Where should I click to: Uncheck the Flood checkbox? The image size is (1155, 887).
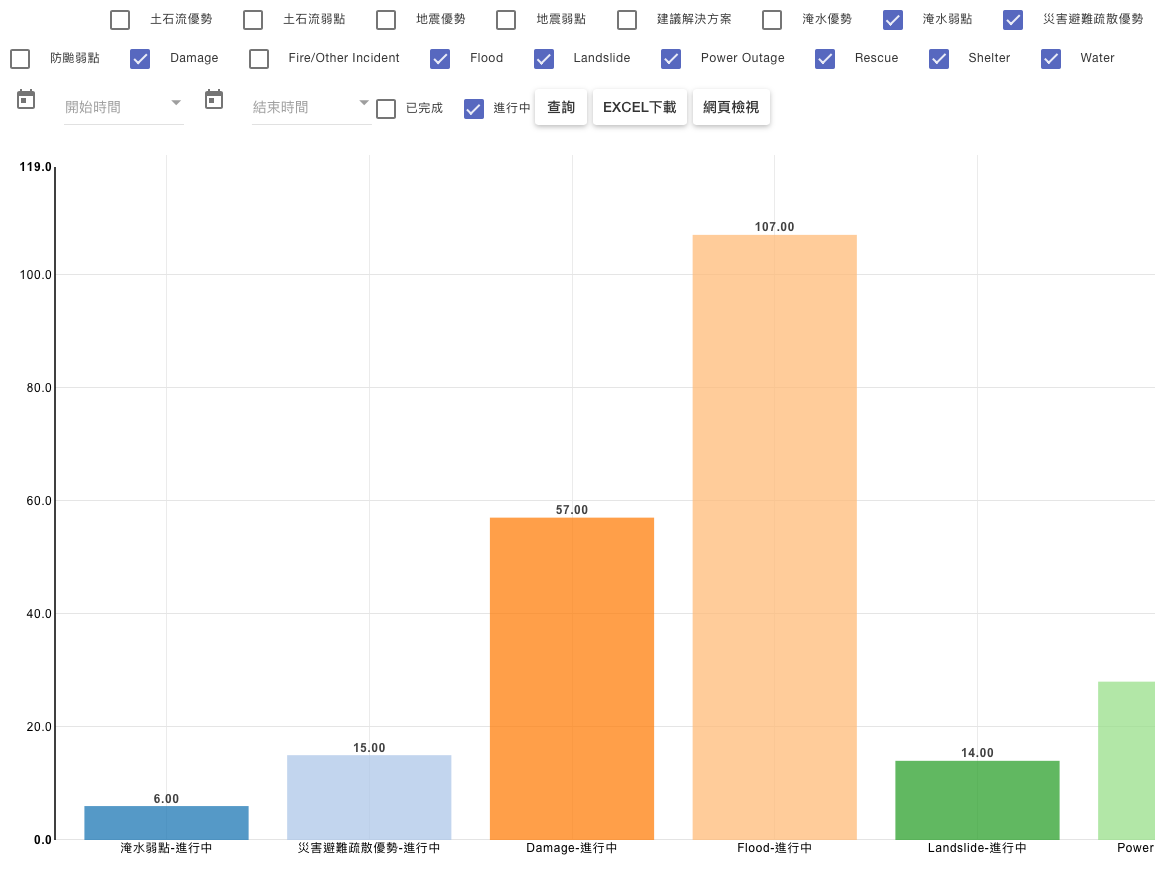click(440, 58)
